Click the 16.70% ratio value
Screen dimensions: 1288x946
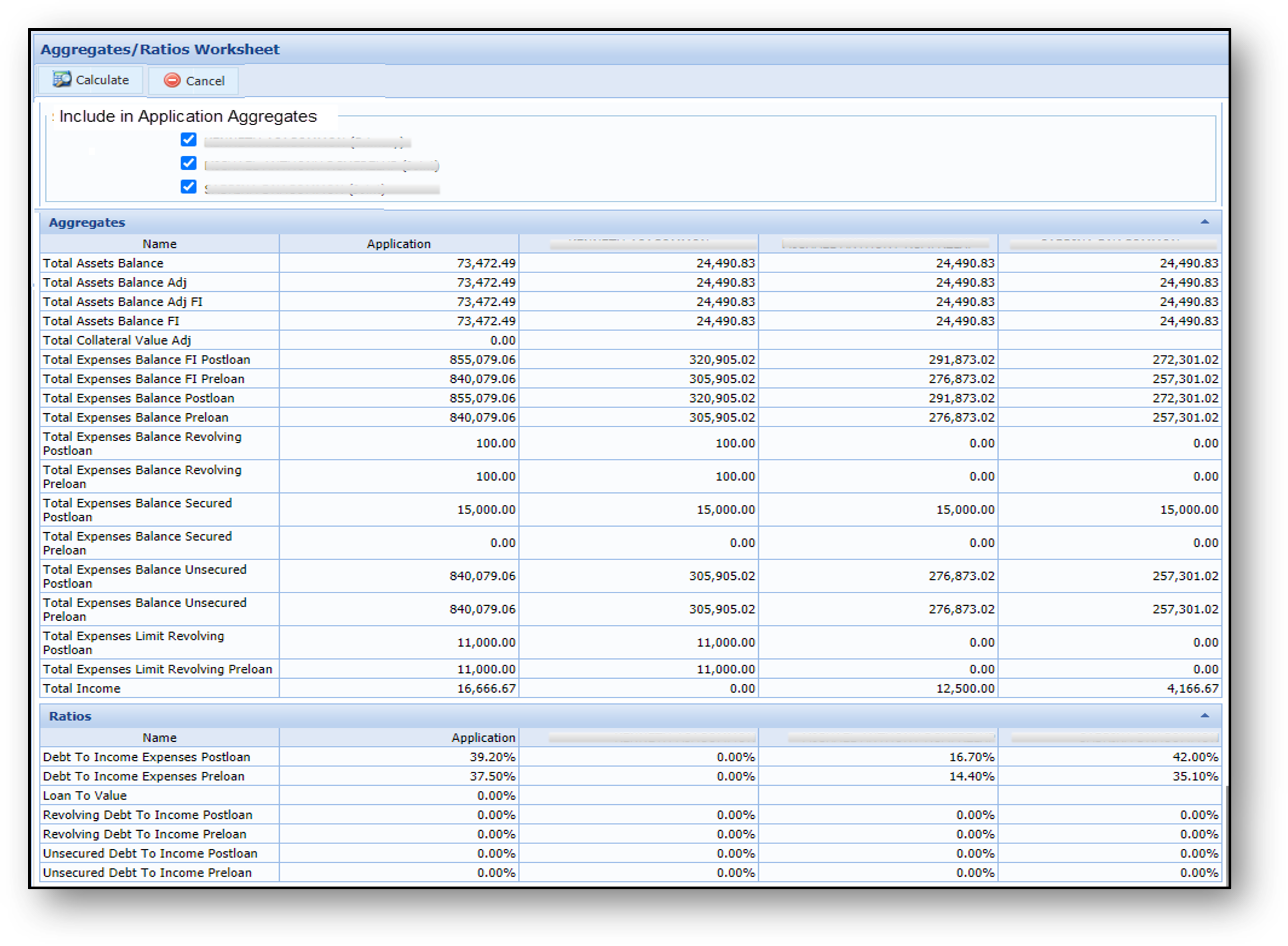[971, 757]
